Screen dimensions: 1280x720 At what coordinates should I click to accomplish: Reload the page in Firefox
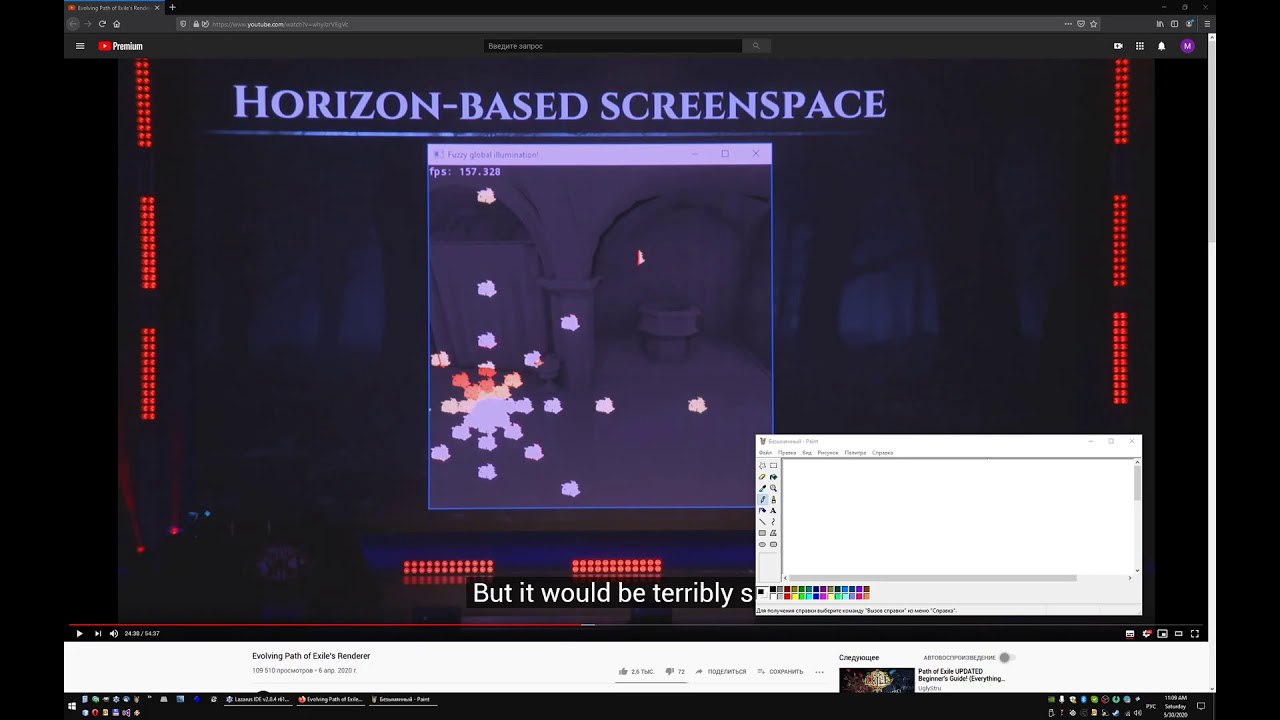click(102, 23)
